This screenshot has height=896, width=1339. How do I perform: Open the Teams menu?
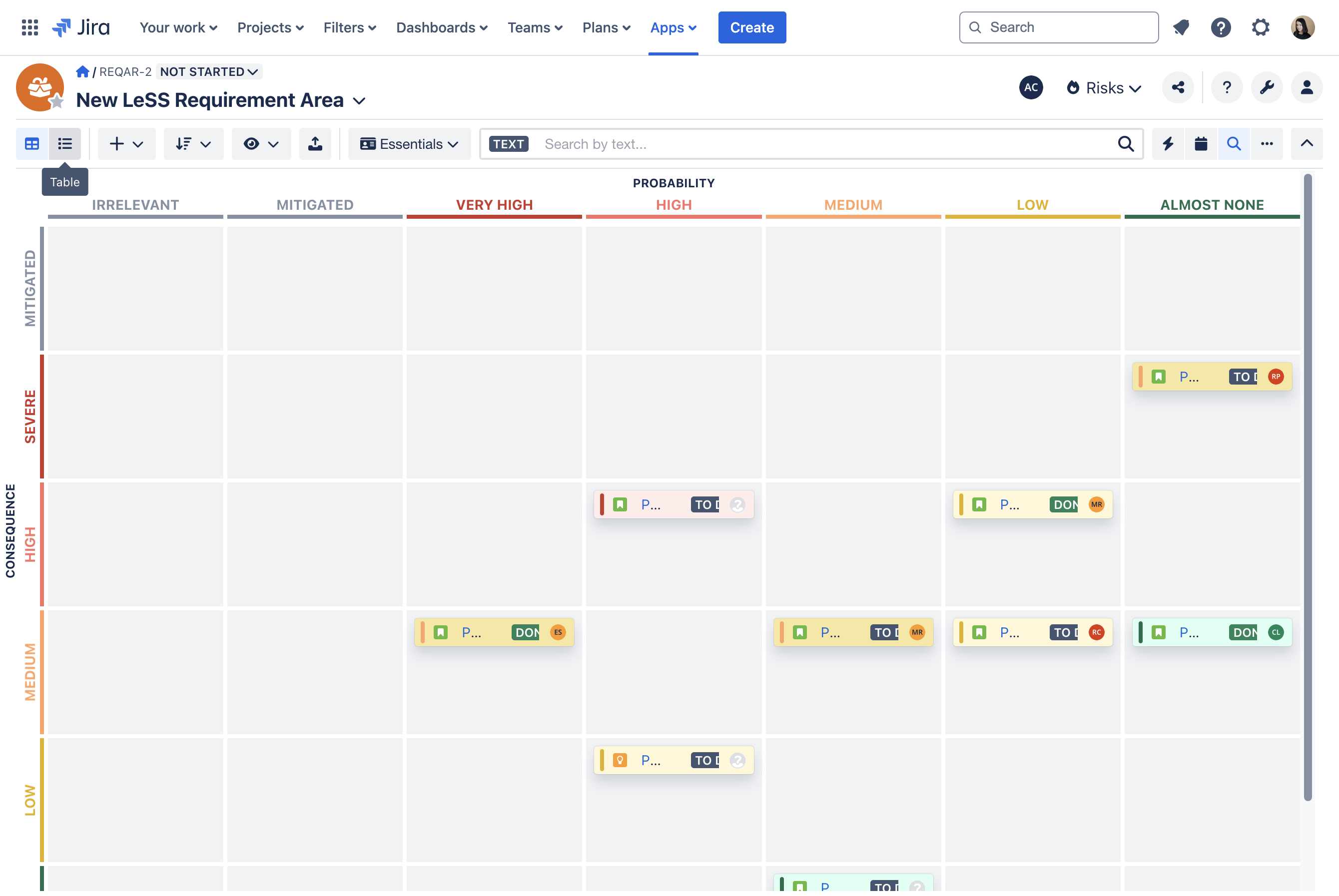[x=535, y=27]
